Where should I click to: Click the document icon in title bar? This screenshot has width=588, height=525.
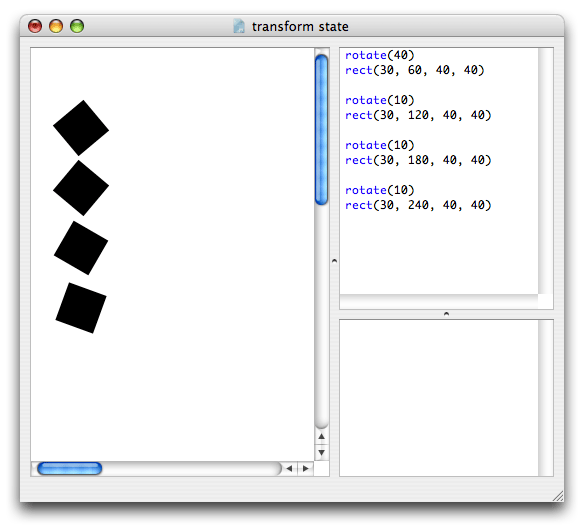click(239, 26)
